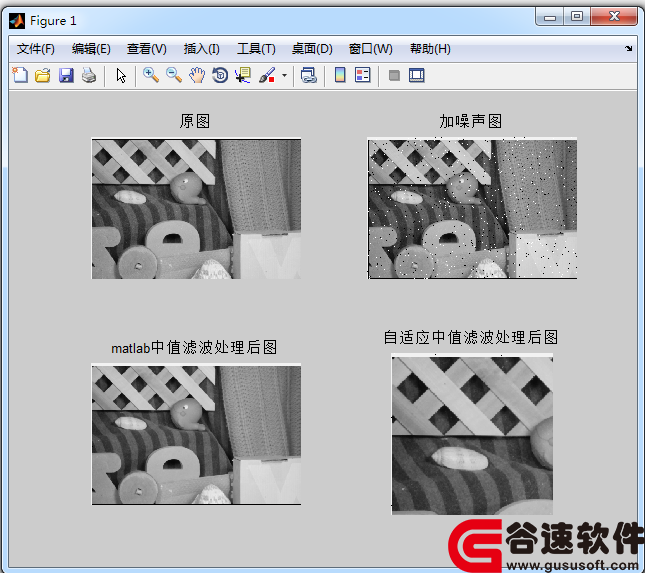Select the title 自适应中值滤波处理后图
The height and width of the screenshot is (573, 645).
pyautogui.click(x=471, y=337)
